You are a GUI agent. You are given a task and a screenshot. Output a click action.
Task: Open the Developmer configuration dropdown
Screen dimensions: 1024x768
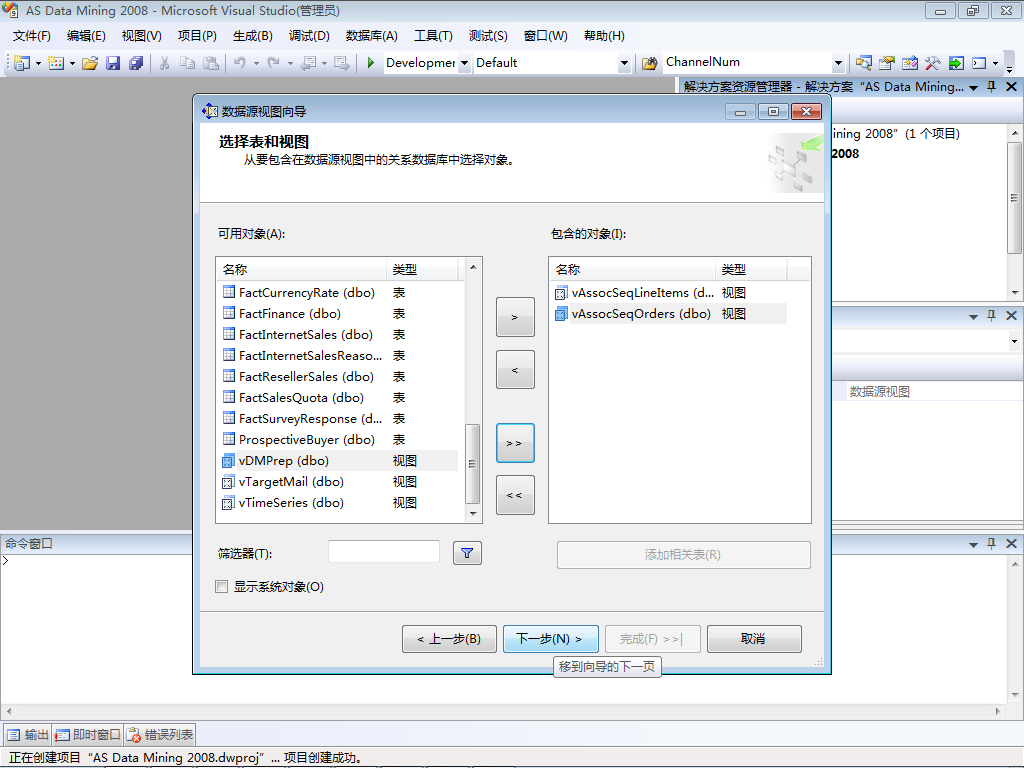[464, 63]
